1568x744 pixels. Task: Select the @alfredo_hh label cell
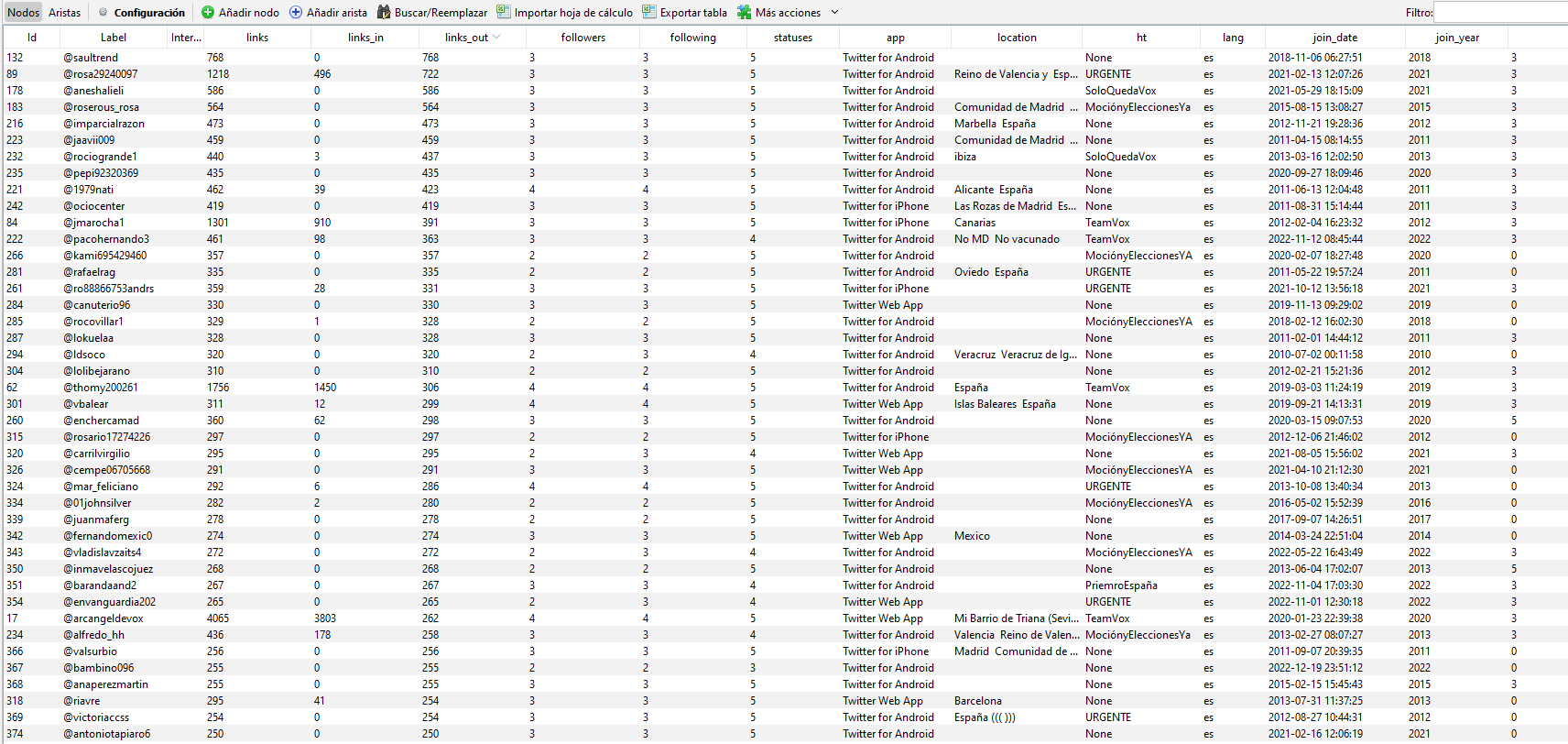(x=93, y=635)
